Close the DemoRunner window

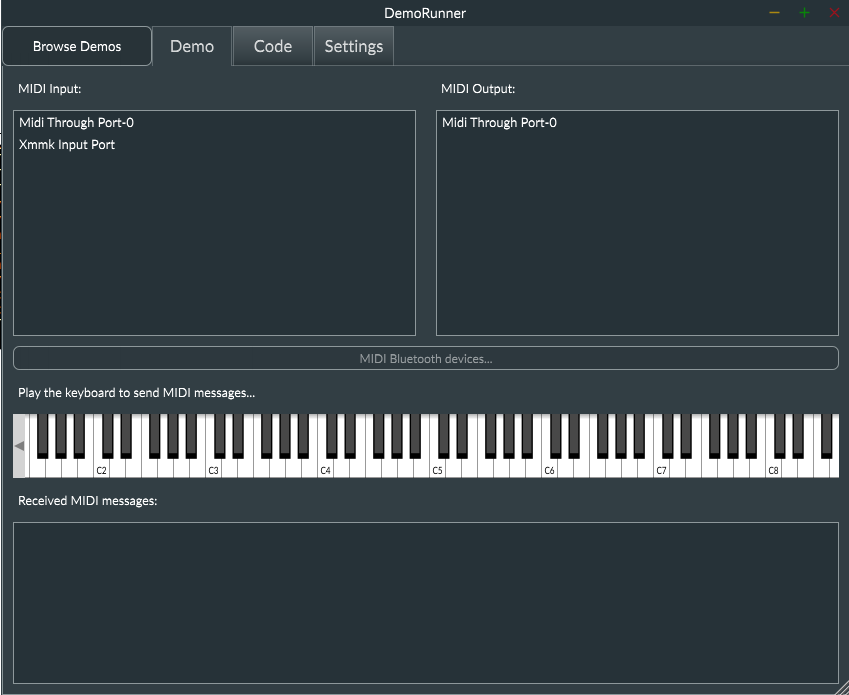pos(834,12)
